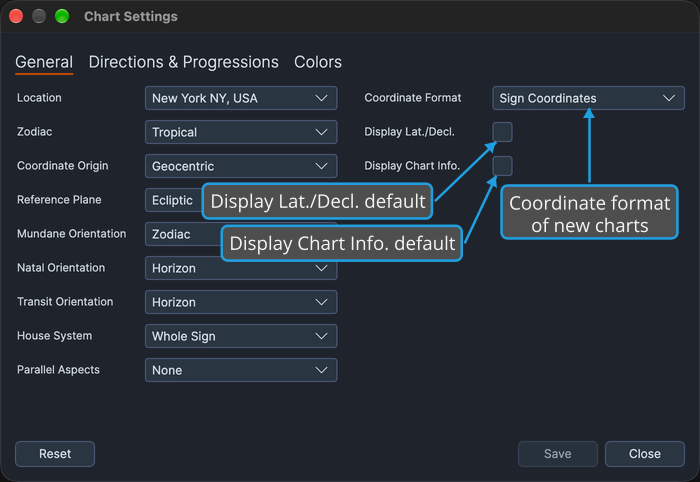Open the Coordinate Origin dropdown set to Geocentric
This screenshot has width=700, height=482.
241,166
